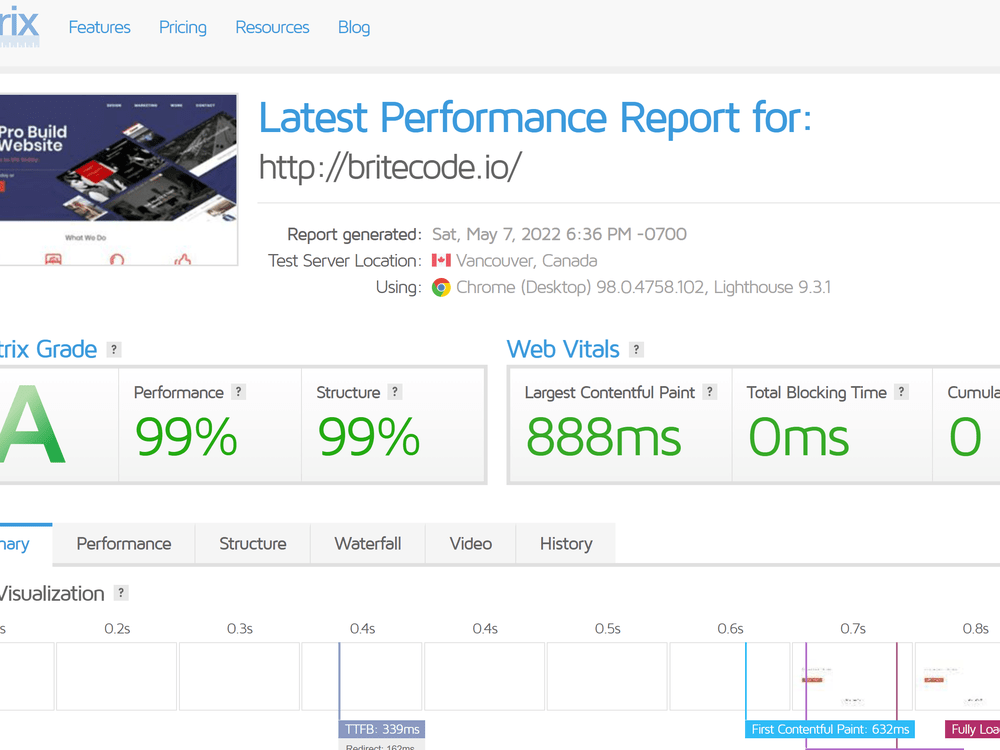The width and height of the screenshot is (1000, 750).
Task: Click the Fully Loaded timeline marker
Action: [973, 729]
